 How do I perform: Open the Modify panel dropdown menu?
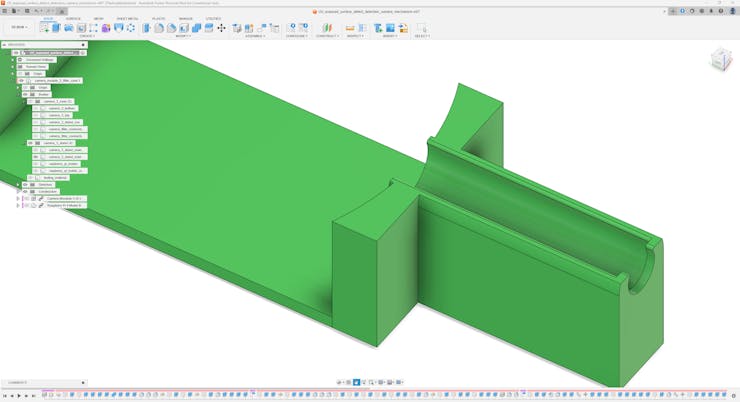tap(183, 36)
